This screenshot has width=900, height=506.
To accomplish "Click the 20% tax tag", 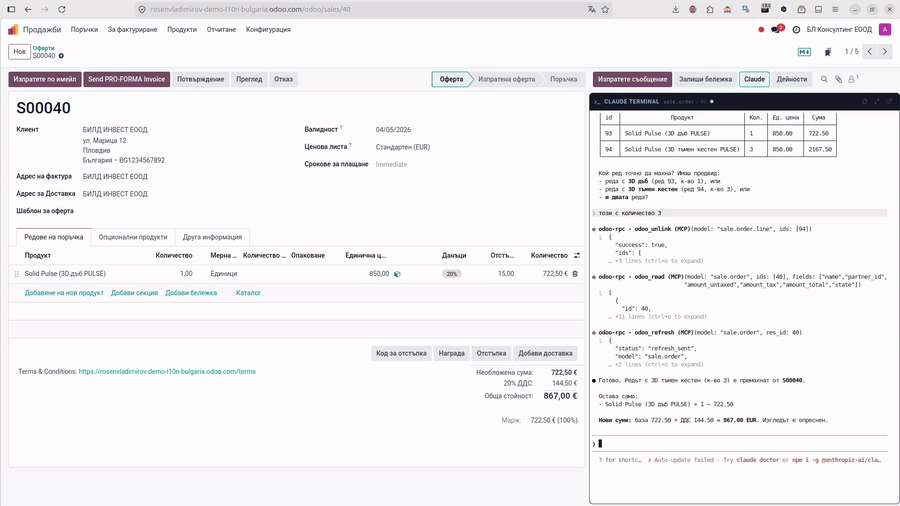I will (x=452, y=274).
